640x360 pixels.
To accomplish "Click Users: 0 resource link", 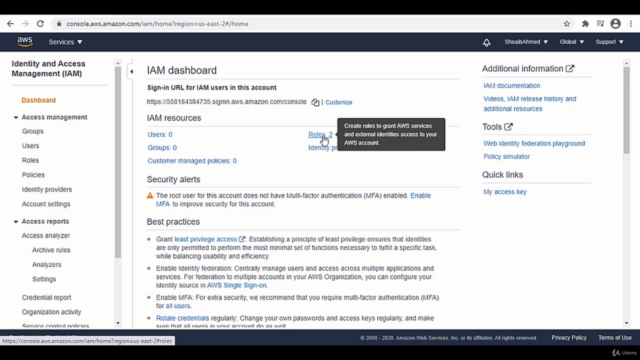I will [160, 134].
